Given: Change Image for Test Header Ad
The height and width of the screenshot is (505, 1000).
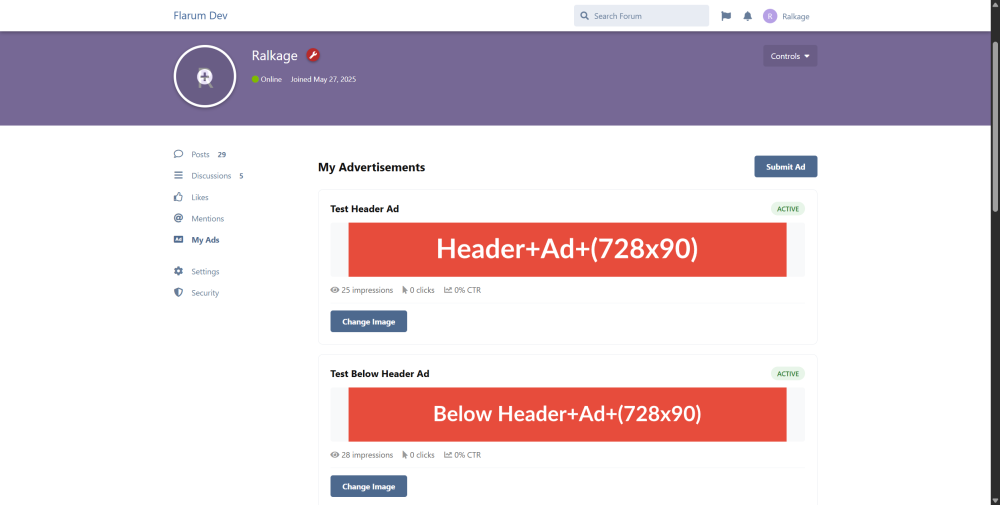Looking at the screenshot, I should click(369, 321).
